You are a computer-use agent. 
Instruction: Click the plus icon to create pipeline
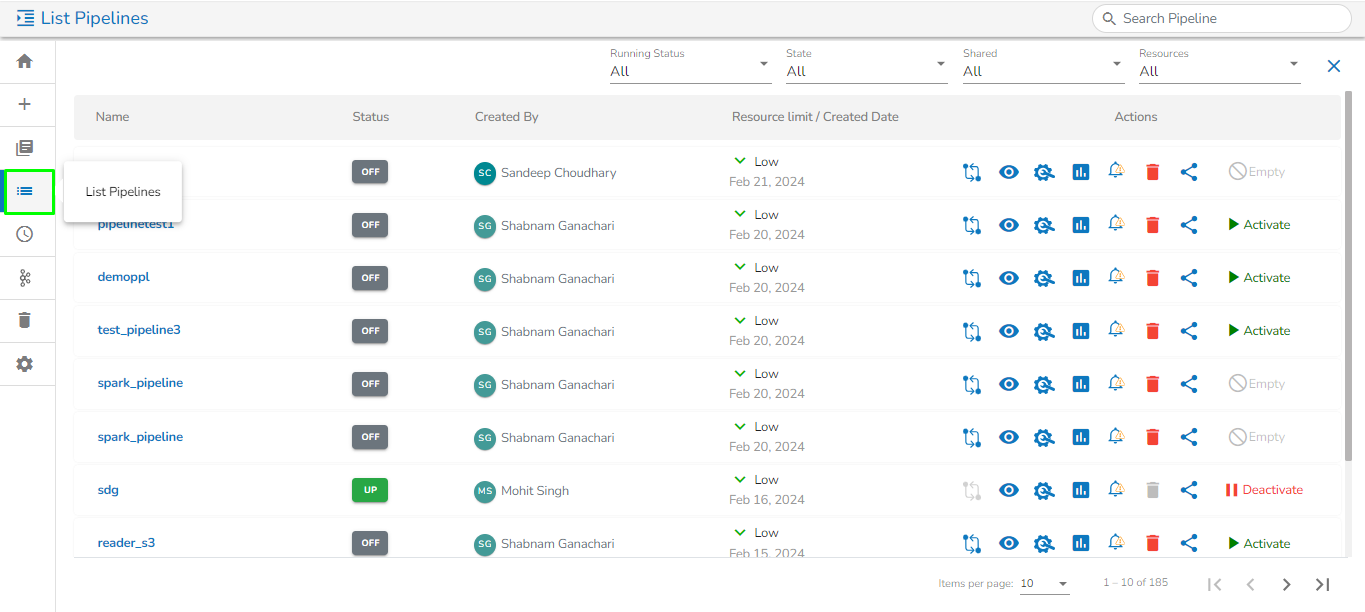[25, 104]
